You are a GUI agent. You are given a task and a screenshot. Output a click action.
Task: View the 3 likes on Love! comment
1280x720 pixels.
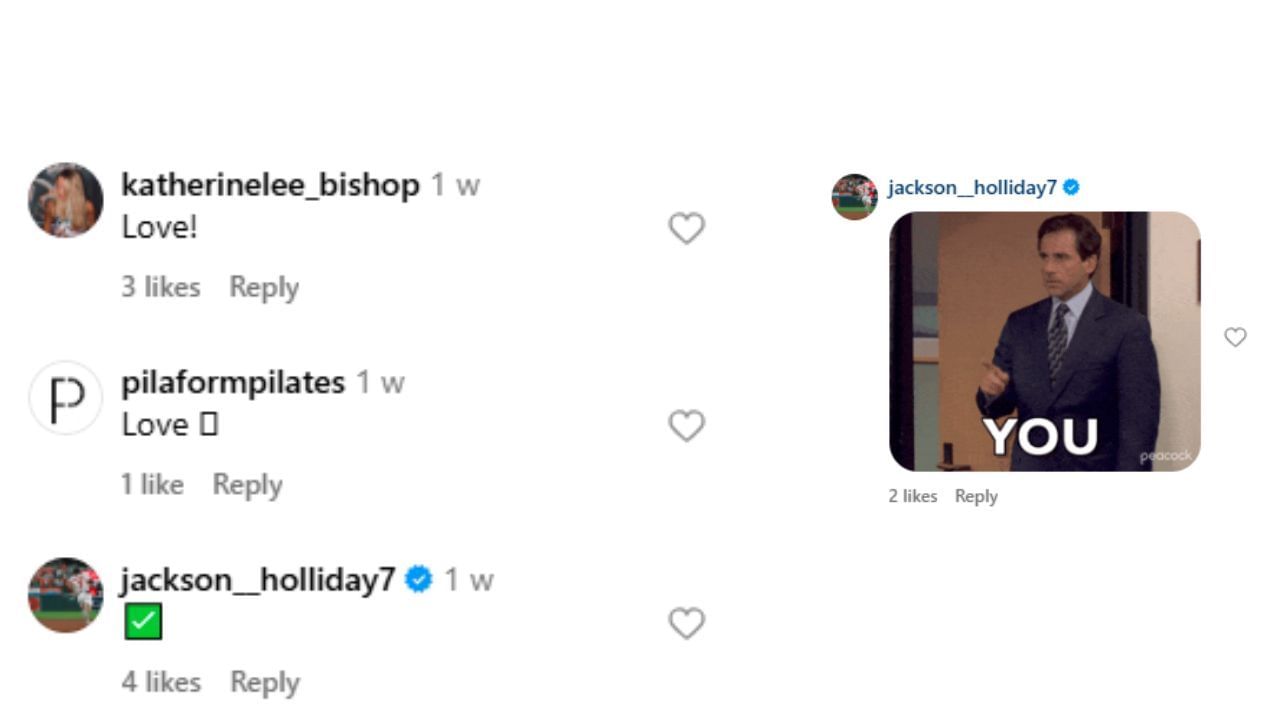161,287
